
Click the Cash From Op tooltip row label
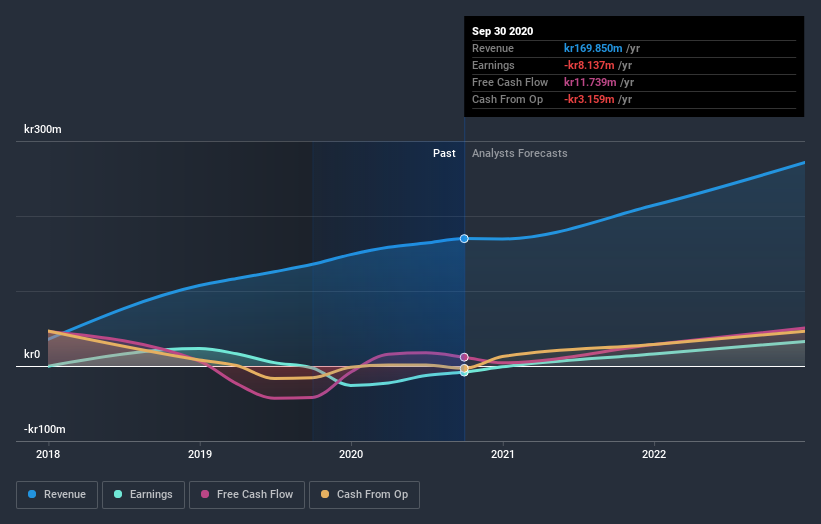point(507,99)
